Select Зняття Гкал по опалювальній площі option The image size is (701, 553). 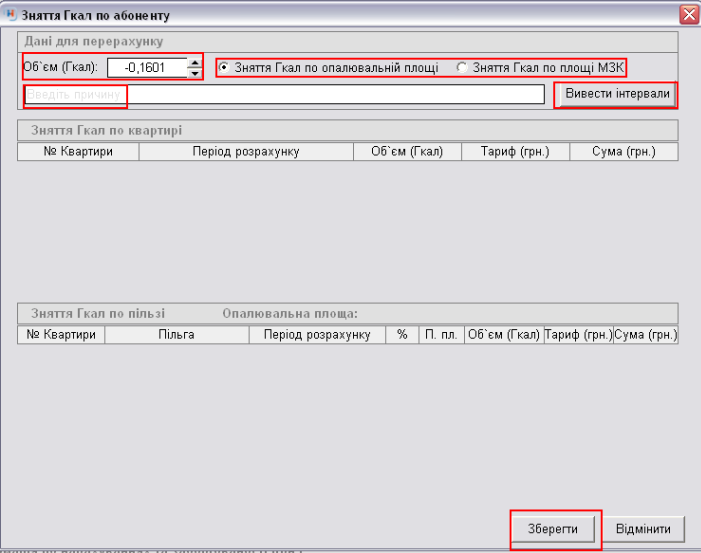[x=224, y=68]
